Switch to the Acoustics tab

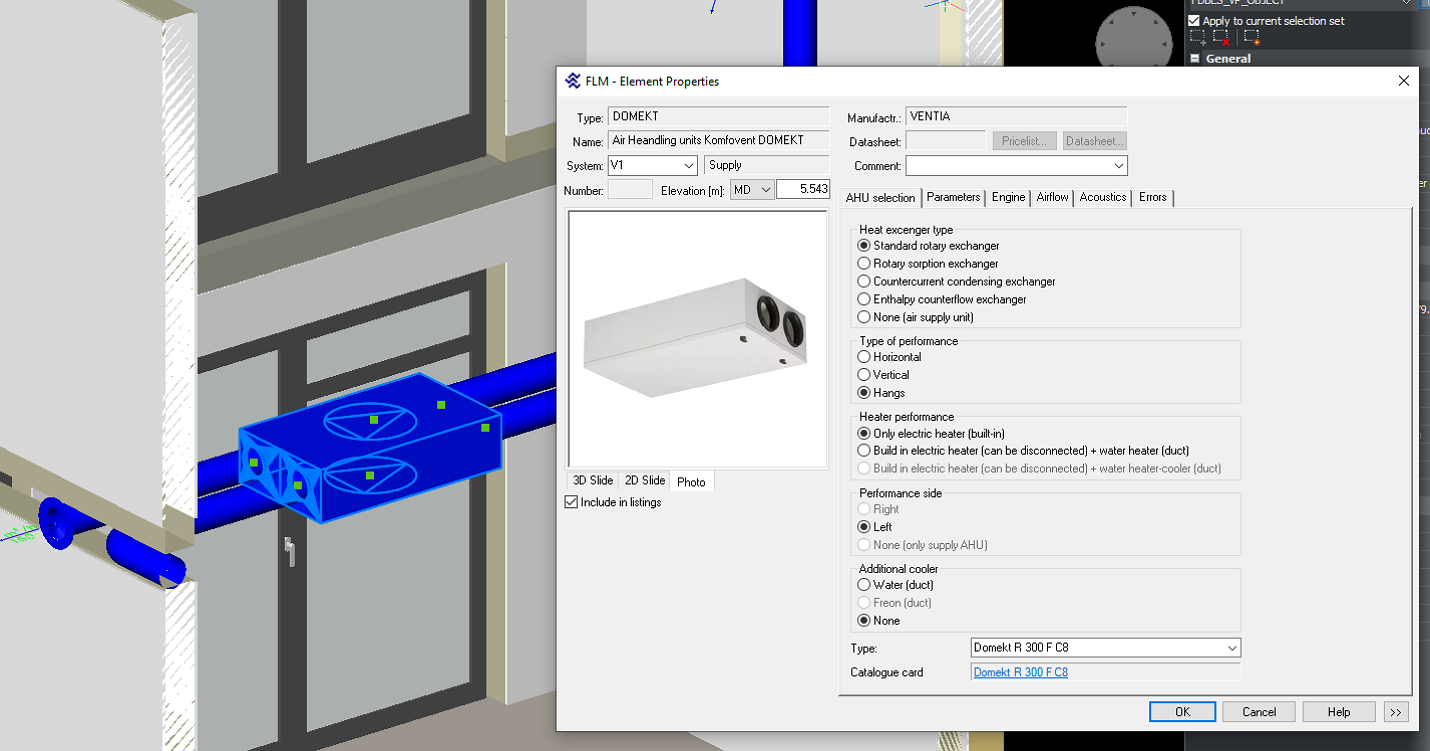[x=1102, y=197]
